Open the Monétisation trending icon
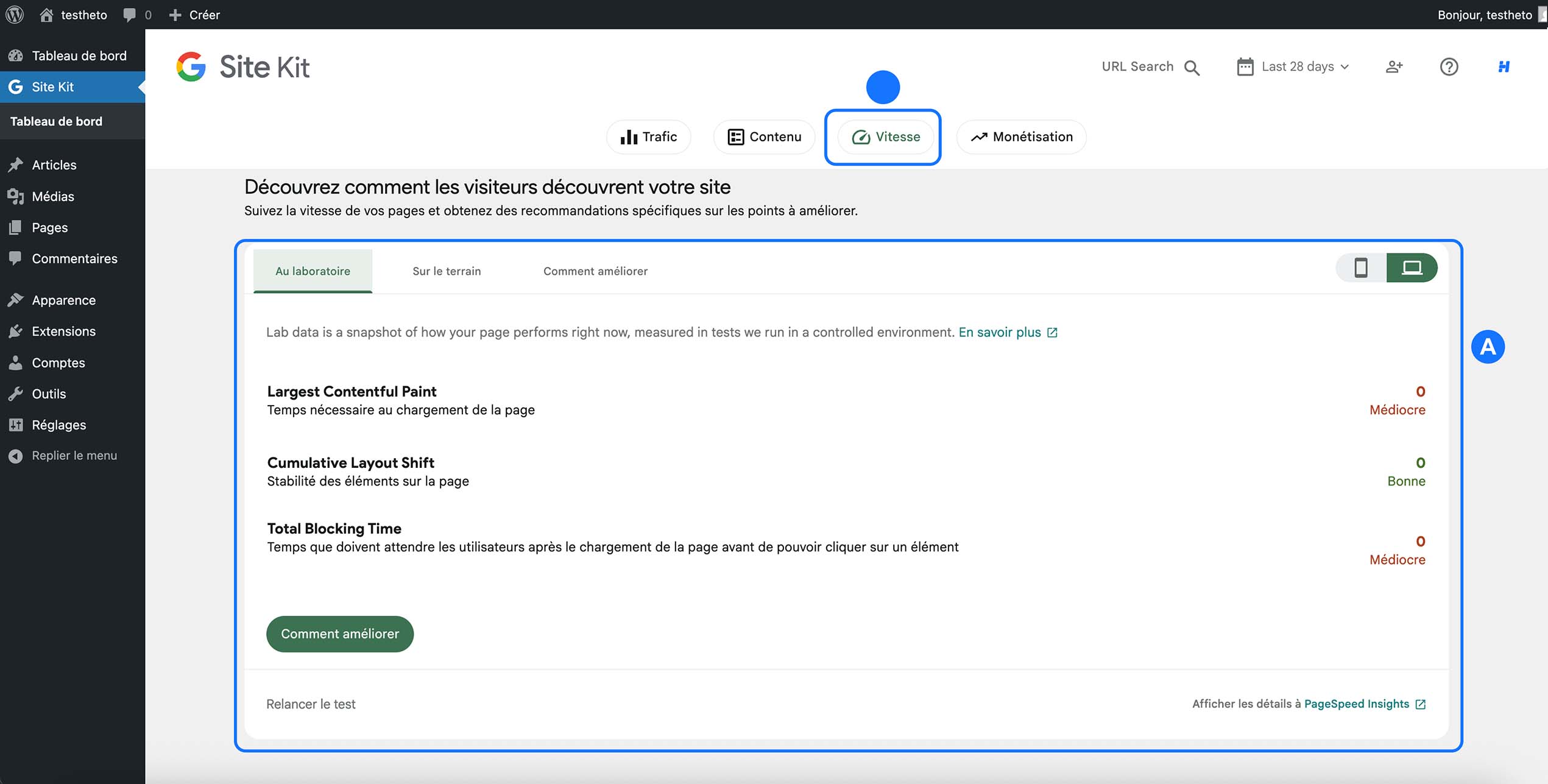Viewport: 1548px width, 784px height. 979,136
